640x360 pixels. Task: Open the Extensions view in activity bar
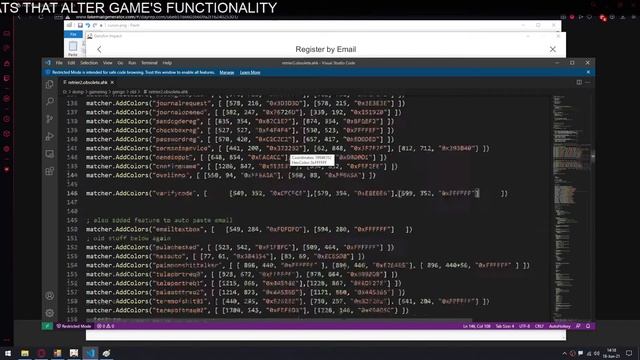(x=50, y=171)
